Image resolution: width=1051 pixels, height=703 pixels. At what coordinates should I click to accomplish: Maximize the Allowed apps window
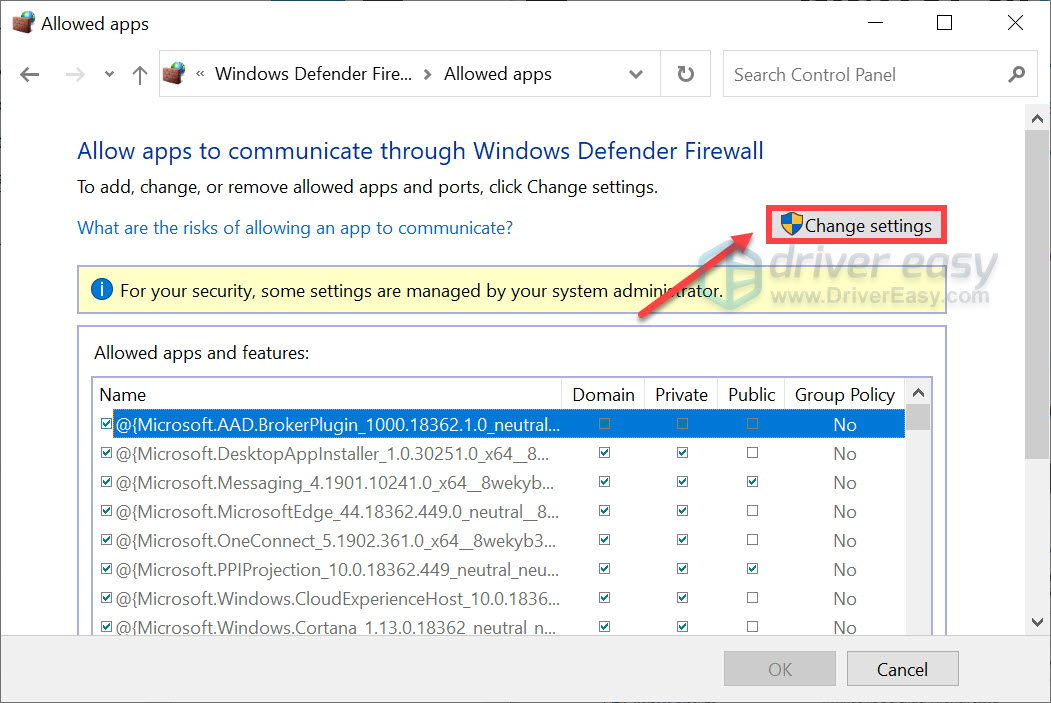point(944,23)
